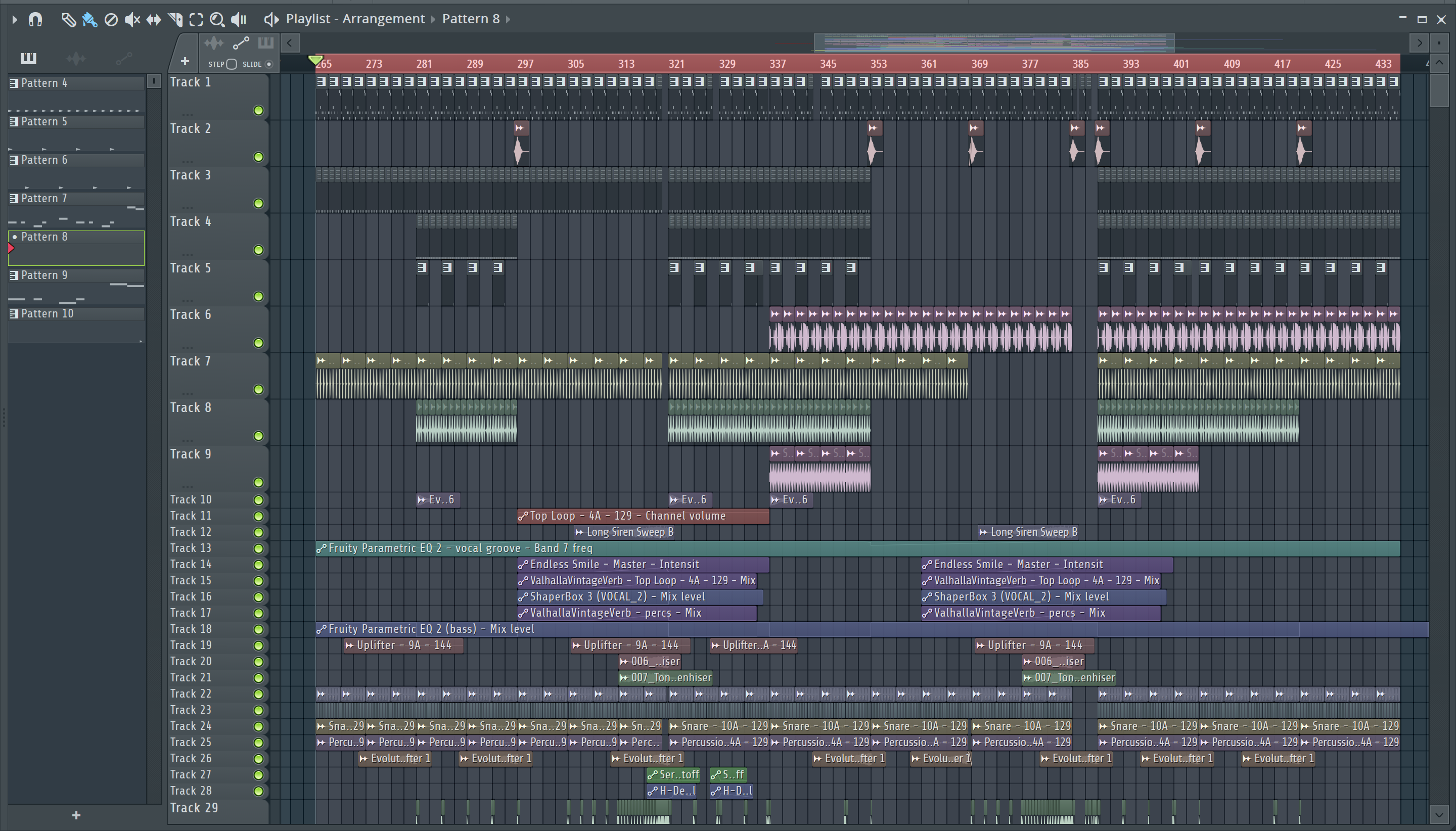Open the menu on the first Uplifter 9A 144 clip

point(349,645)
